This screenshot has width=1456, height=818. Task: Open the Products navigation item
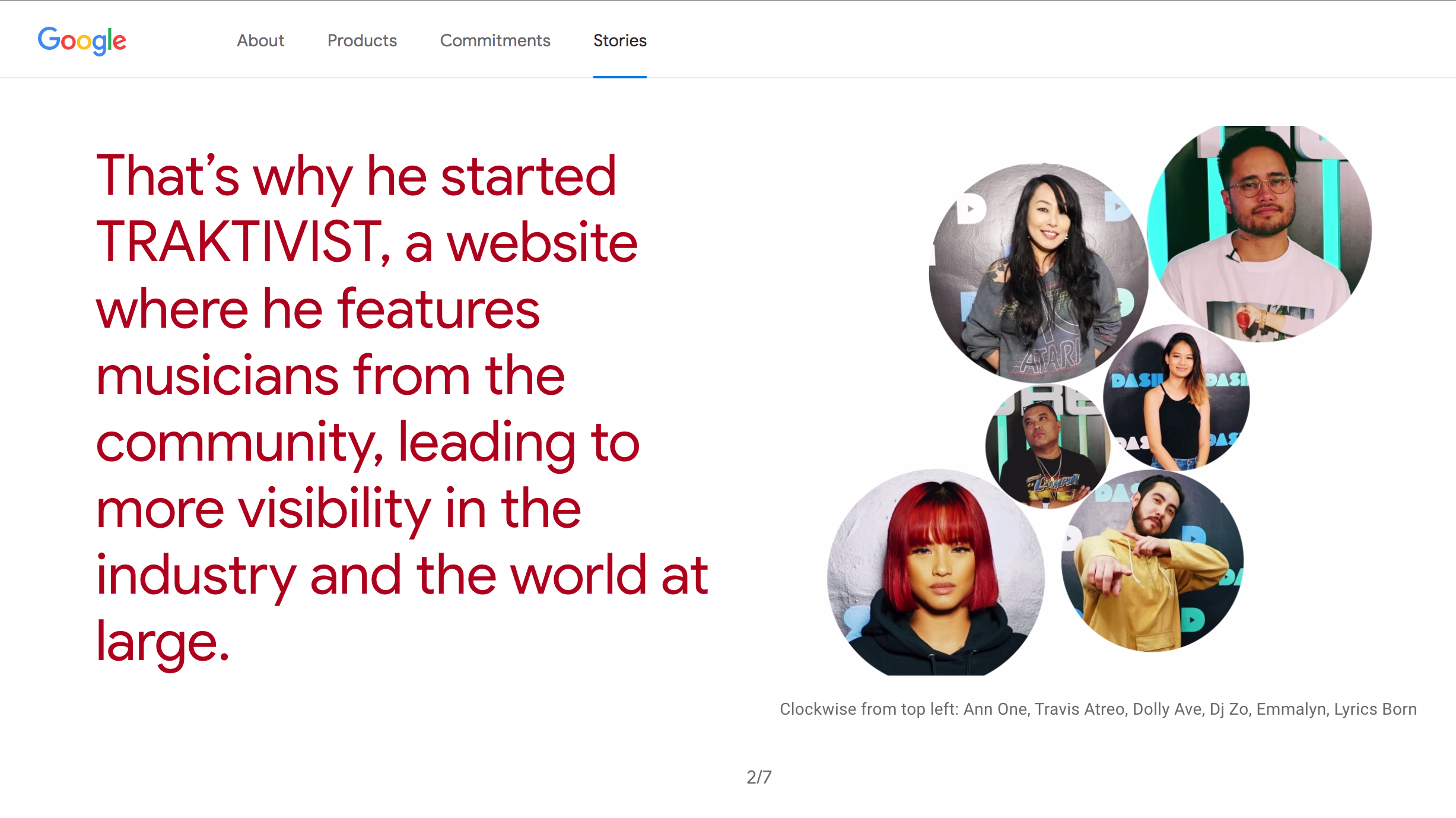[x=362, y=40]
